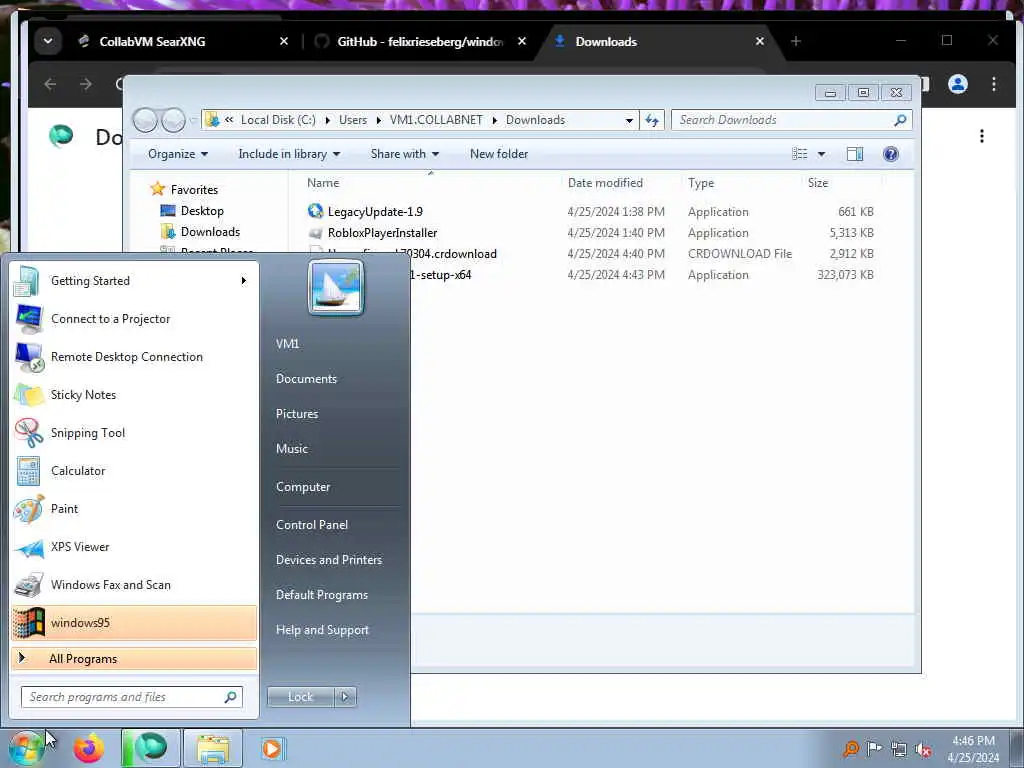The height and width of the screenshot is (768, 1024).
Task: Select the setup-x64 application file
Action: pos(440,275)
